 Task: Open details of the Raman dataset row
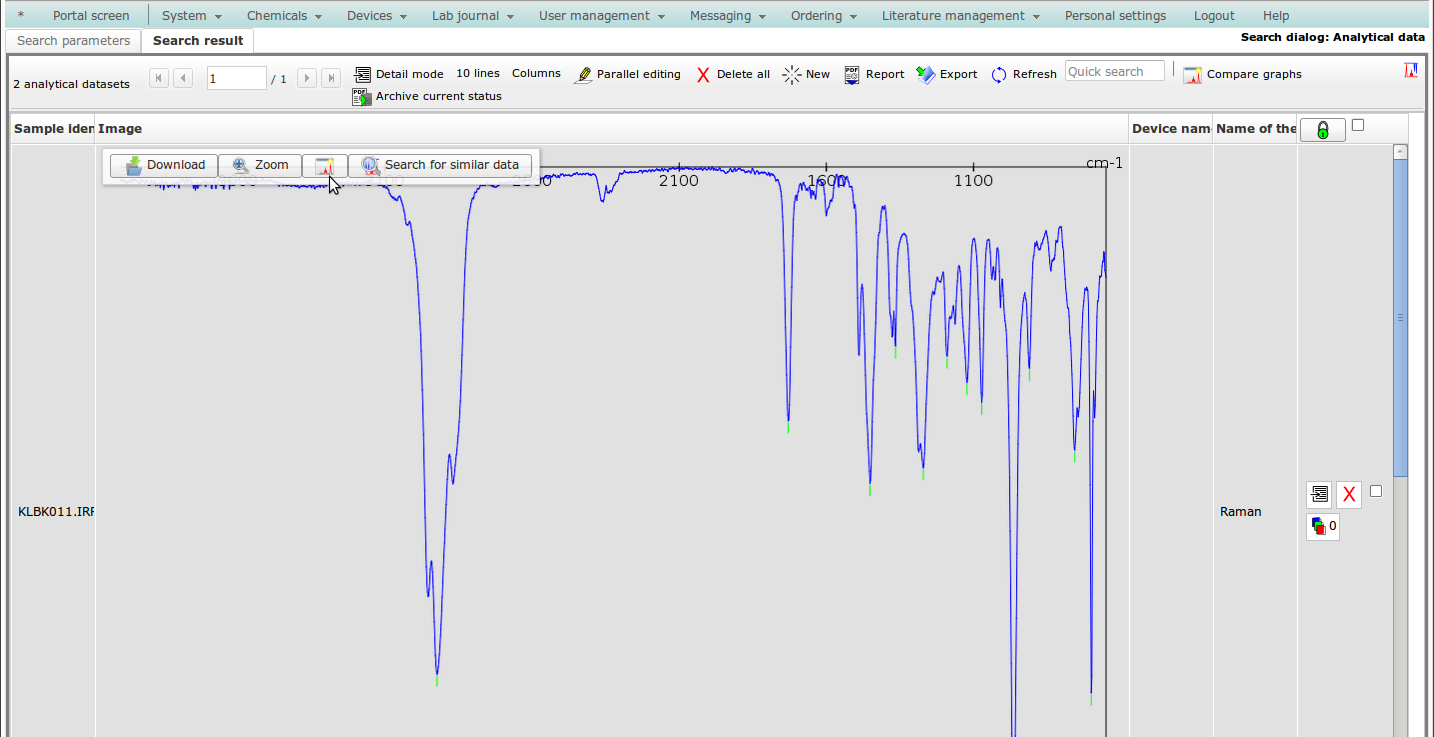[x=1319, y=494]
